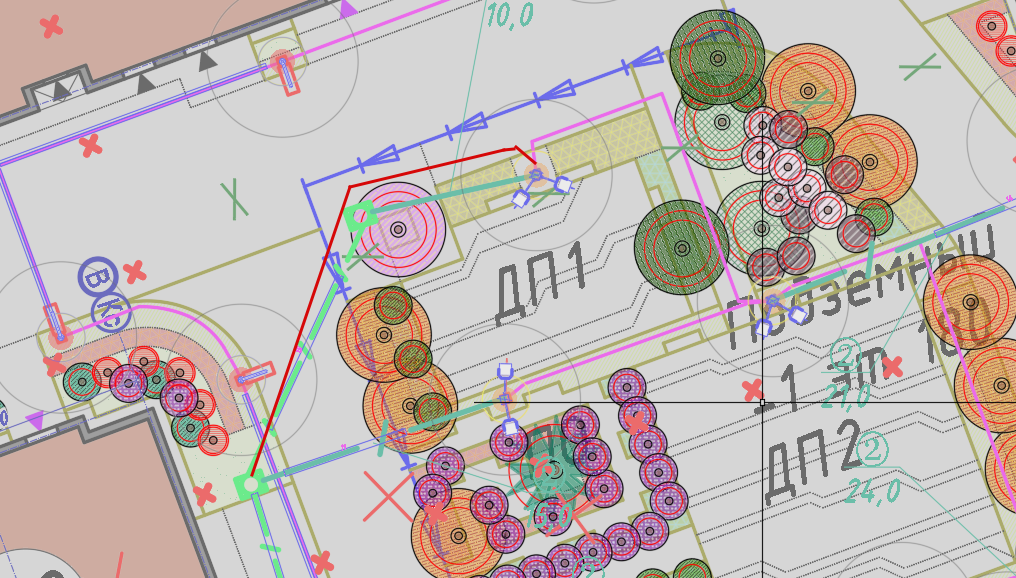Select the circled 2 marker above 21,0
Screen dimensions: 1016x578
click(x=844, y=354)
